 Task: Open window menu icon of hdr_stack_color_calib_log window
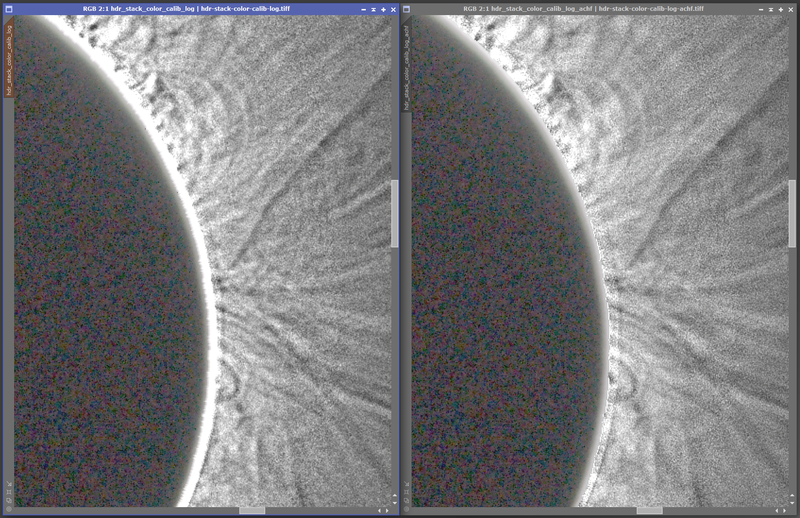9,9
